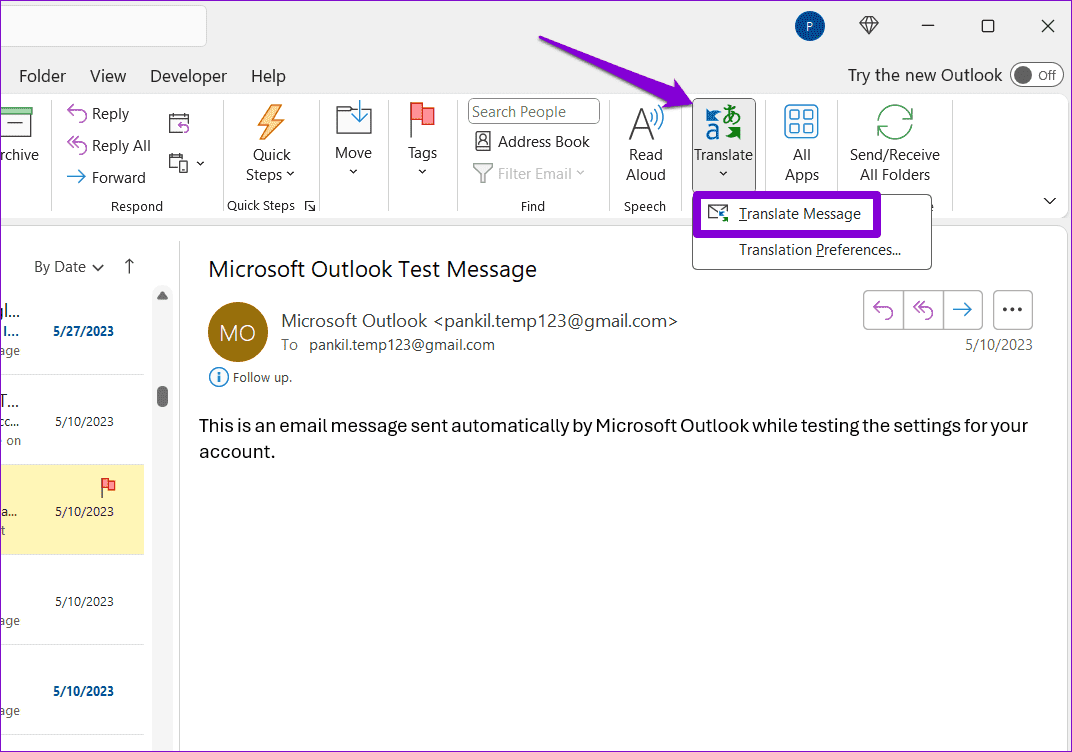1072x752 pixels.
Task: Click the reply arrow in the reading pane
Action: click(883, 310)
